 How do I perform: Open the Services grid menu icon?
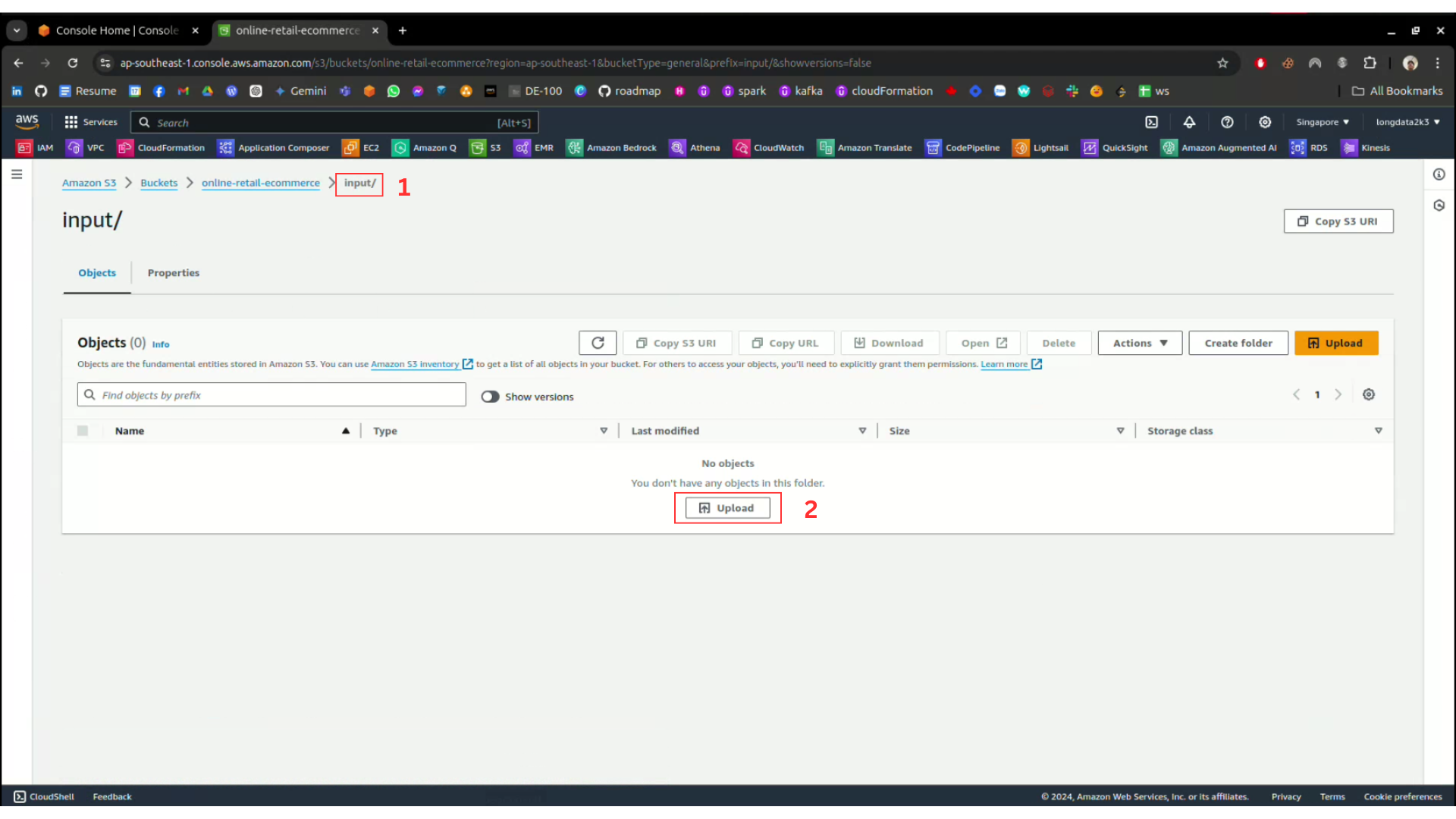(x=71, y=122)
